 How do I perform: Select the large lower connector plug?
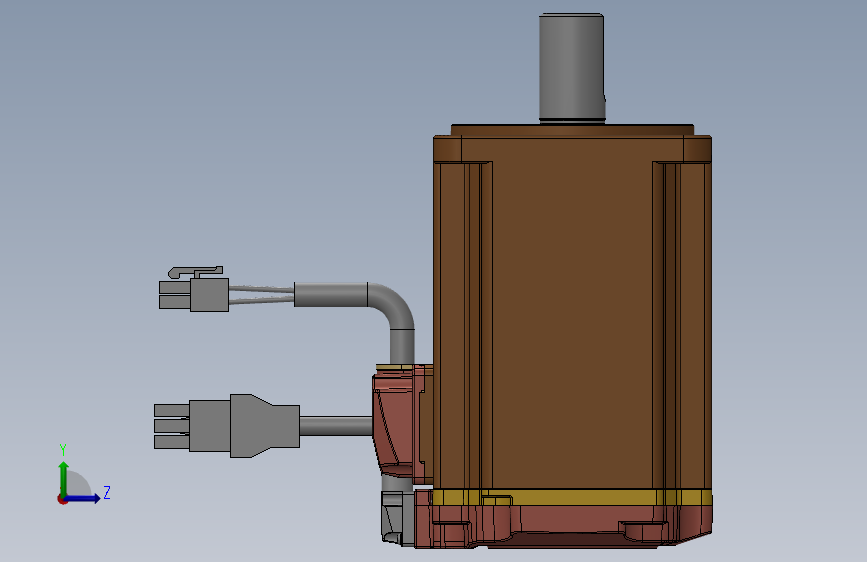click(227, 426)
